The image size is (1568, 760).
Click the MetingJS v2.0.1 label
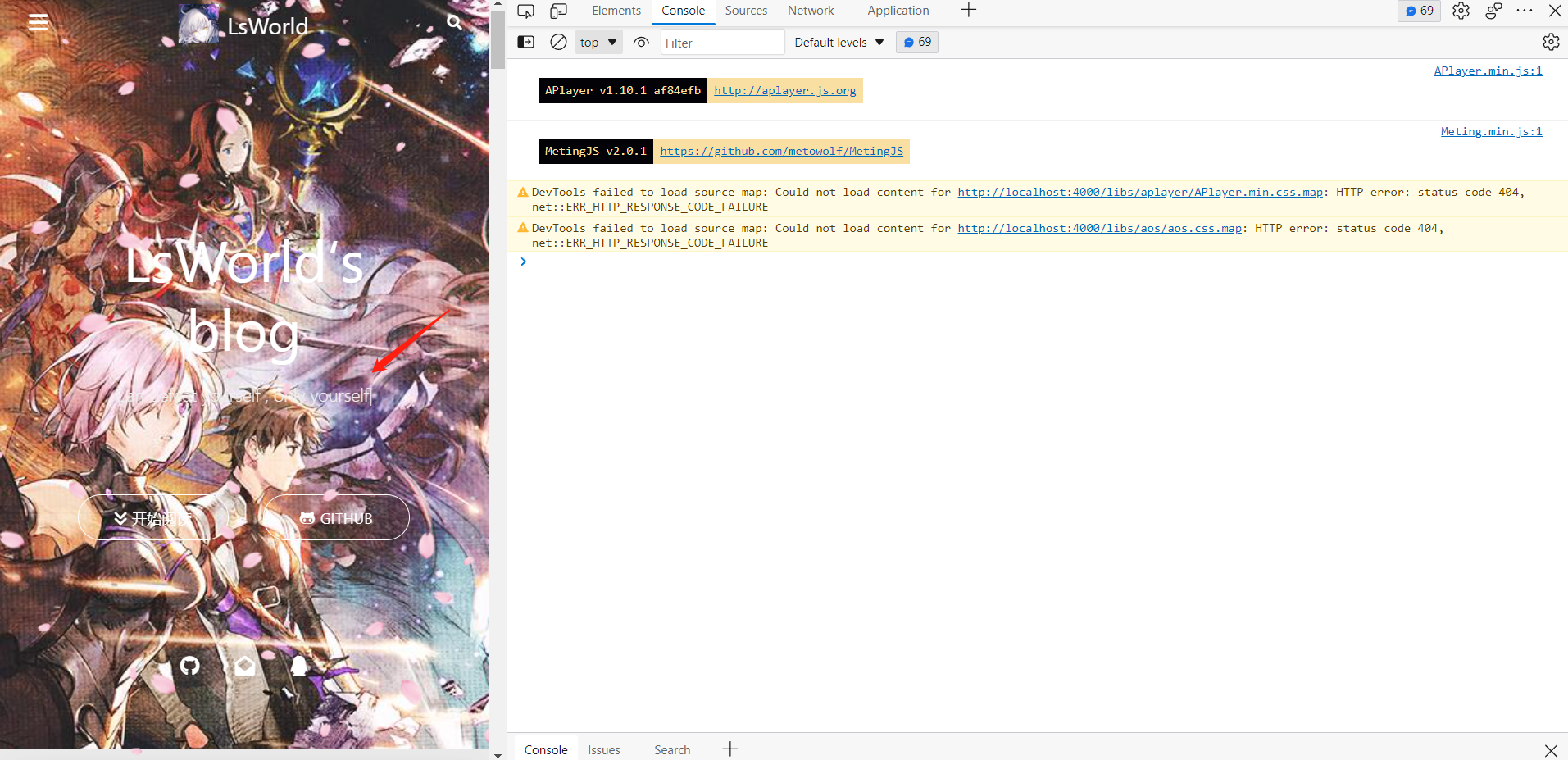coord(596,151)
